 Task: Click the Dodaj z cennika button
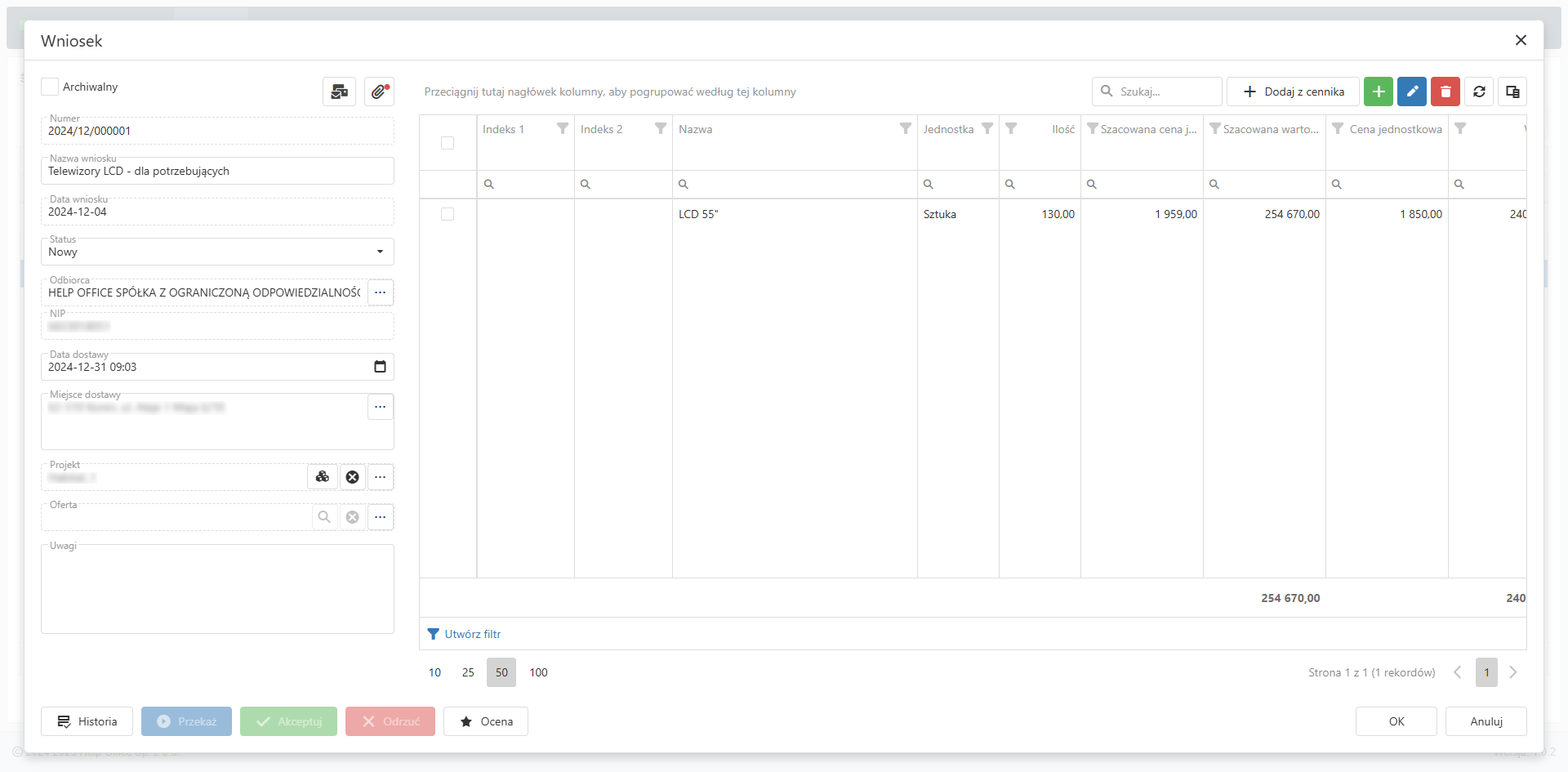[x=1294, y=91]
